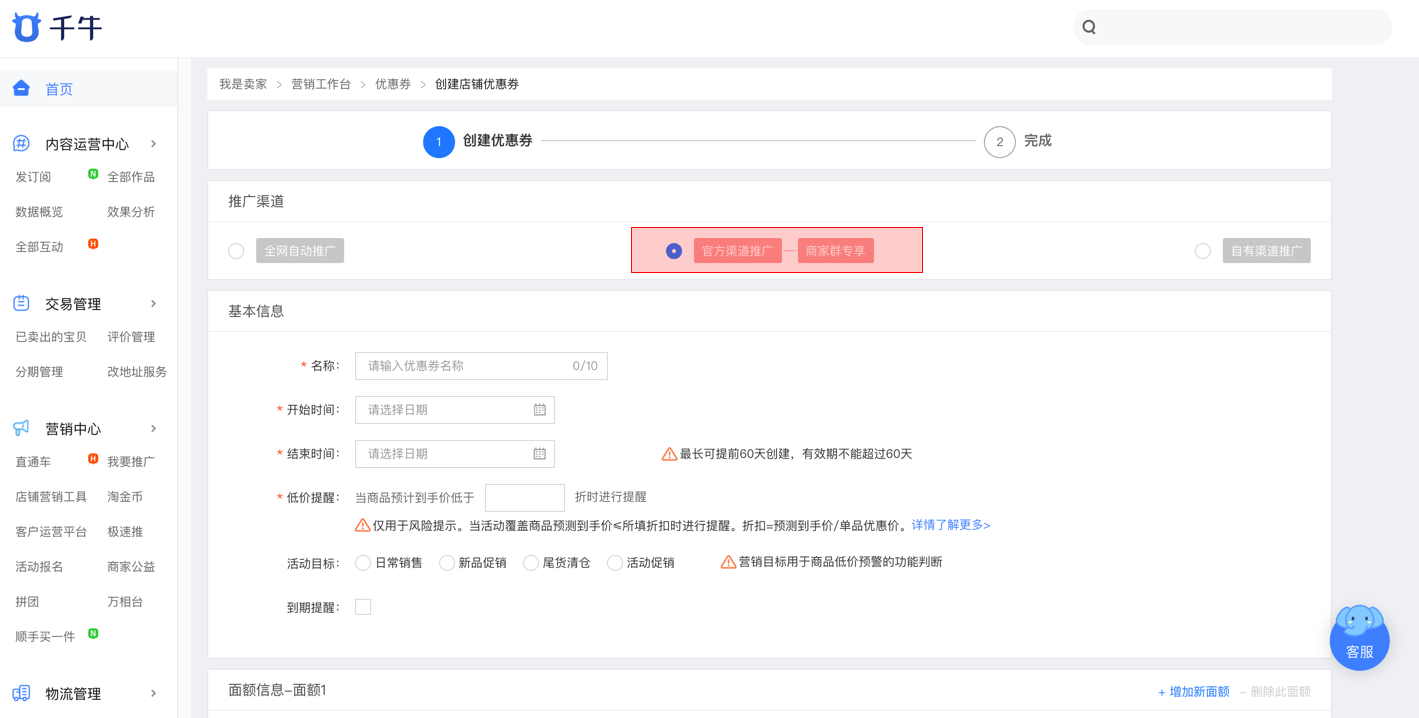Expand 营销中心 chevron
The image size is (1419, 718).
click(154, 429)
